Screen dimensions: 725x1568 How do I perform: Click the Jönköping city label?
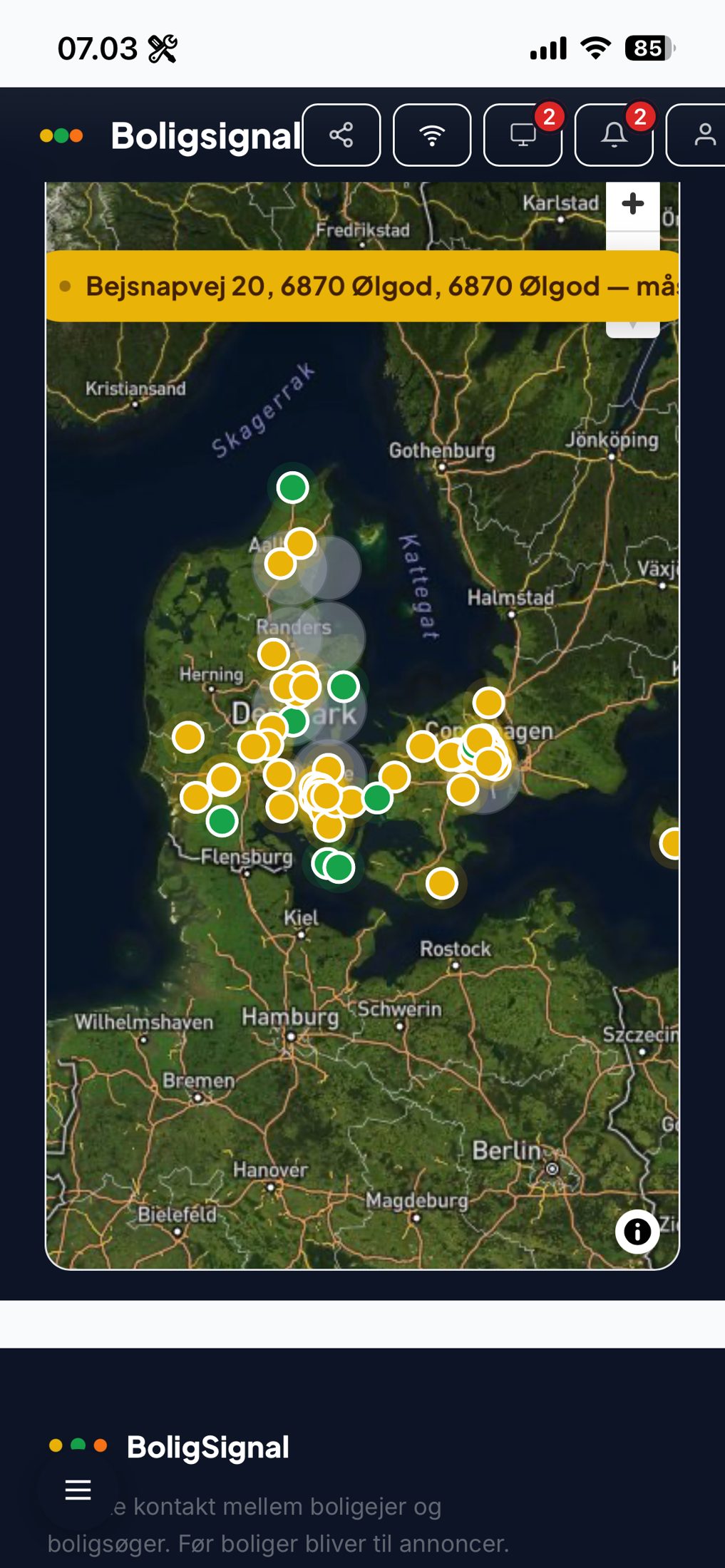(x=612, y=439)
